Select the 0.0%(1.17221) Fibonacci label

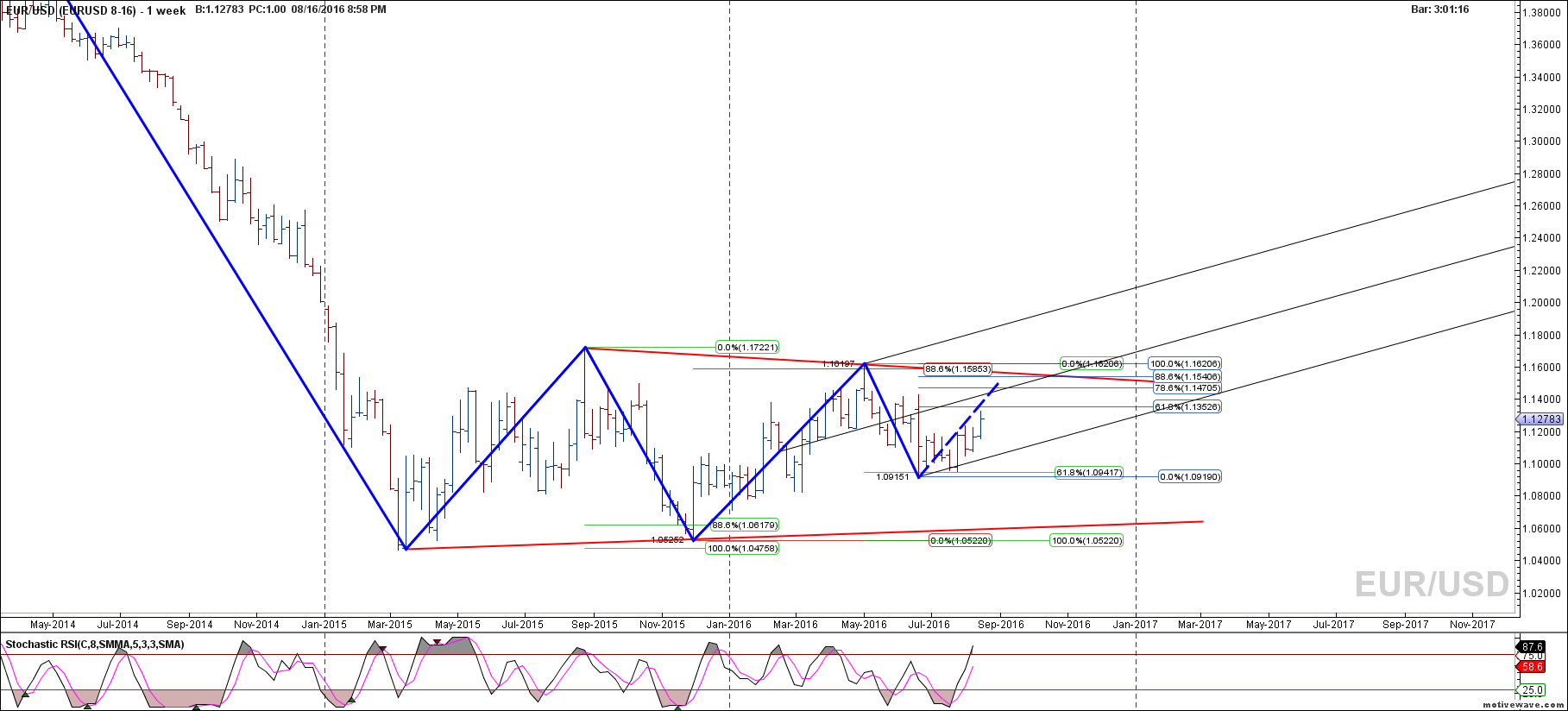click(x=747, y=347)
